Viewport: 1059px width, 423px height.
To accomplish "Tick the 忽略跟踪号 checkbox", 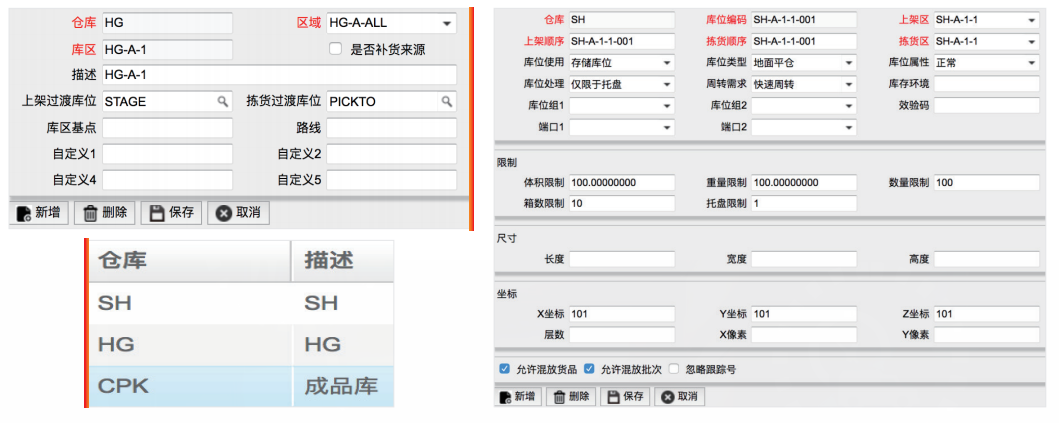I will click(x=674, y=369).
